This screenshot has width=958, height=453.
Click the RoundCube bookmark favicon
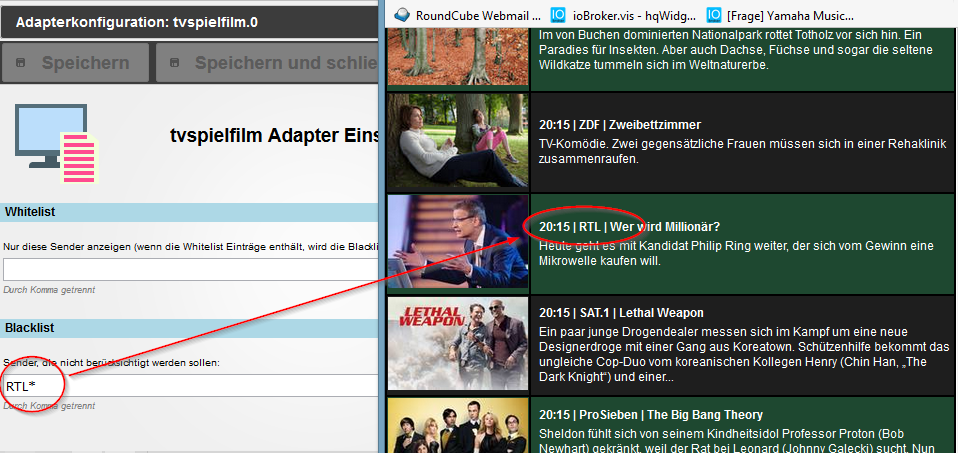pos(402,15)
